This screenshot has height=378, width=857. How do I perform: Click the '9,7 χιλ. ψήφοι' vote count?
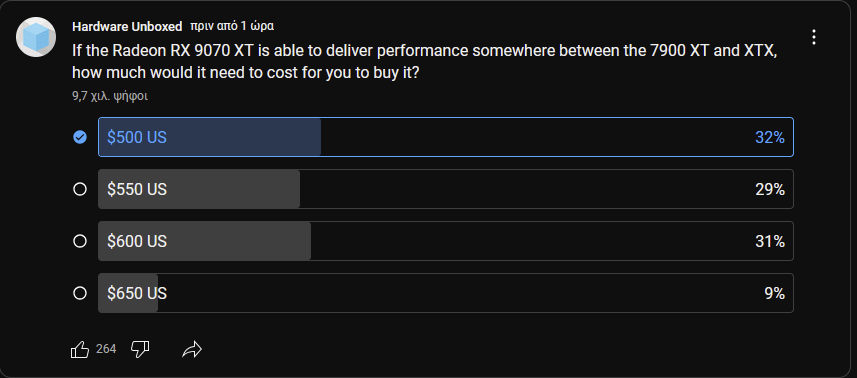(110, 97)
